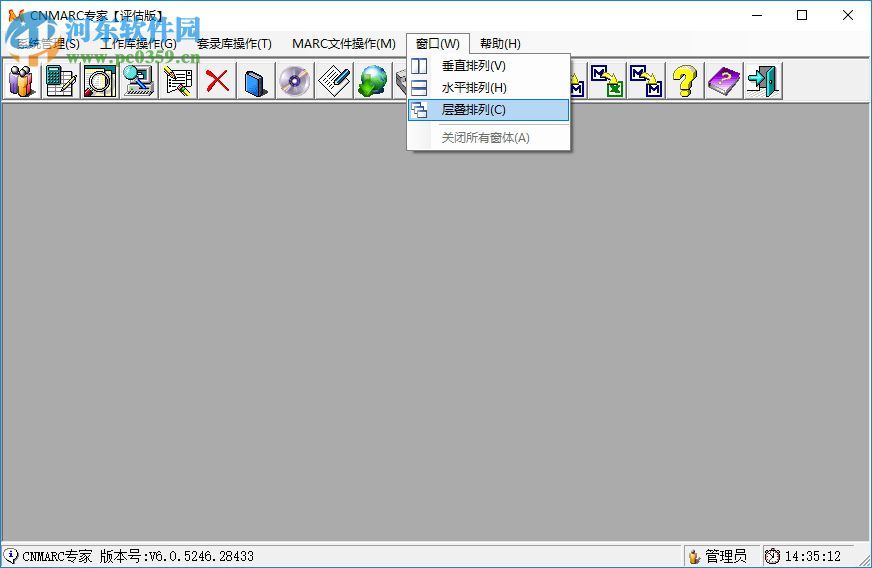Image resolution: width=872 pixels, height=568 pixels.
Task: Maximize the CNMARC专家 window
Action: click(802, 15)
